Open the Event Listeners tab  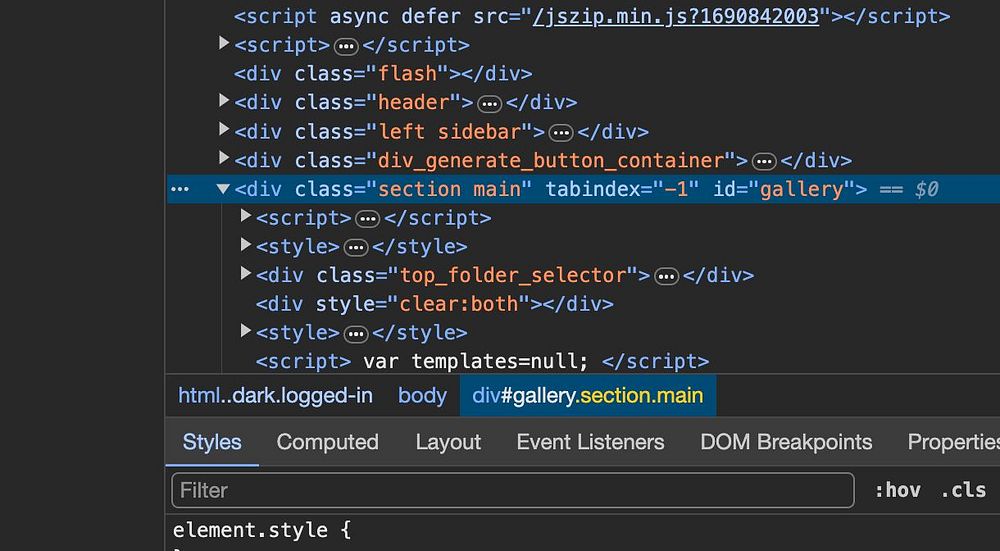(x=590, y=442)
